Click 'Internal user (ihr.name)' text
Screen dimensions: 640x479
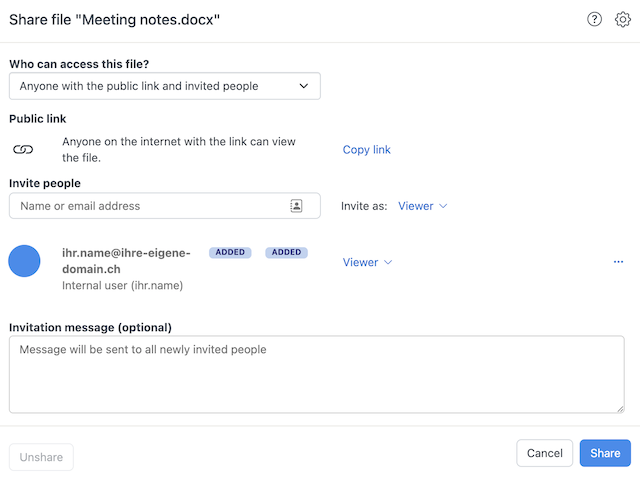[122, 286]
